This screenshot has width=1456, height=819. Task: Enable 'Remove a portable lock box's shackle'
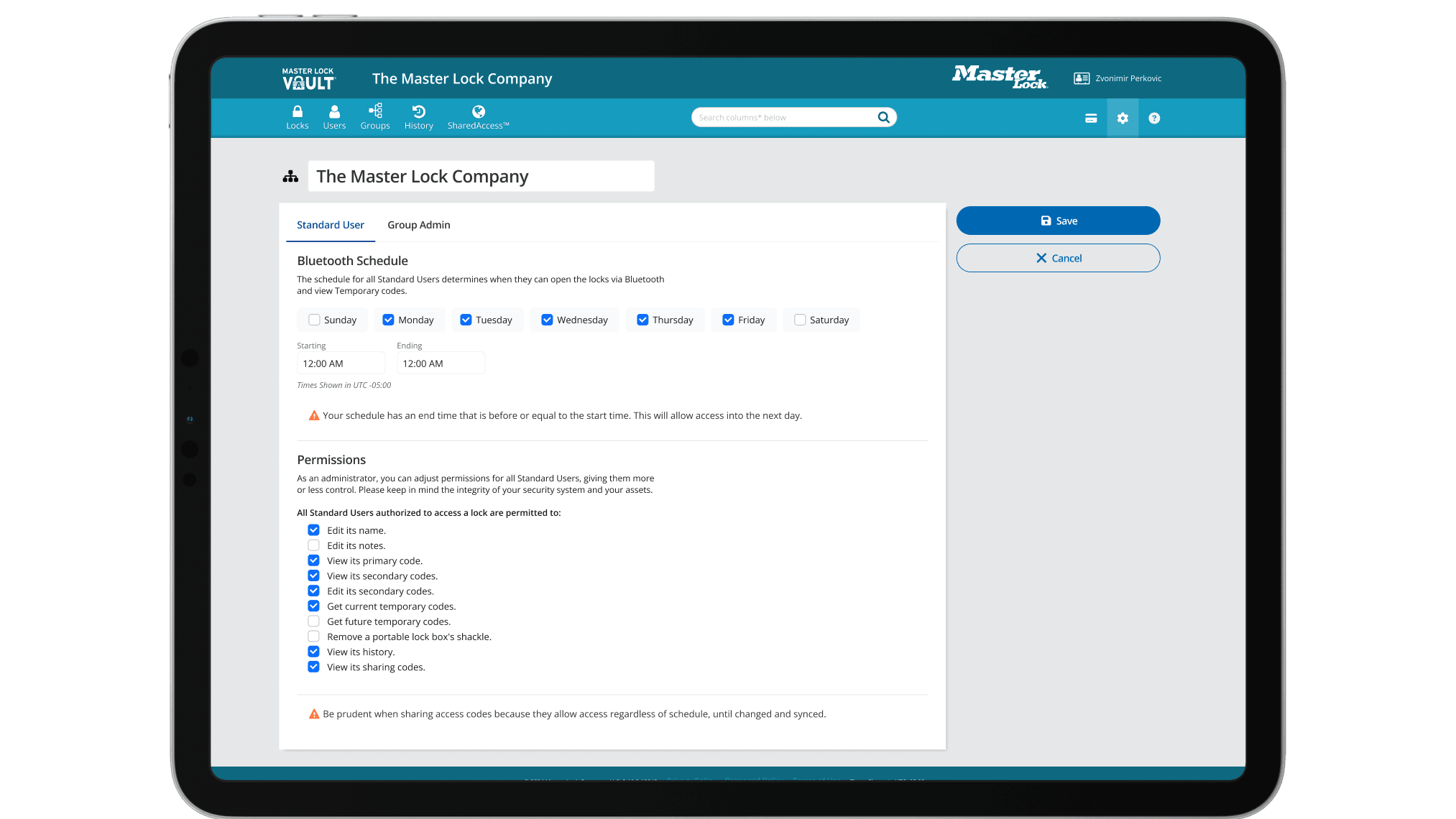313,636
